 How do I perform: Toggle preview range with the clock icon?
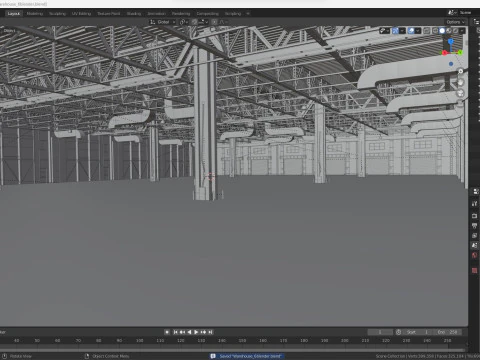(x=398, y=332)
